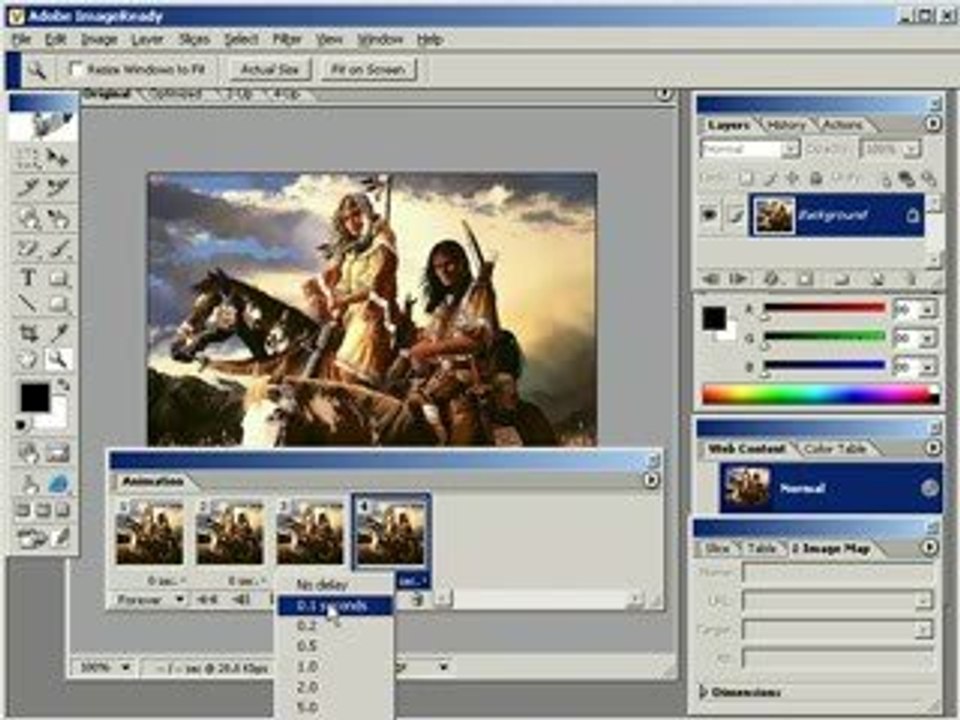This screenshot has width=960, height=720.
Task: Reset to default colors icon in toolbox
Action: [x=21, y=424]
